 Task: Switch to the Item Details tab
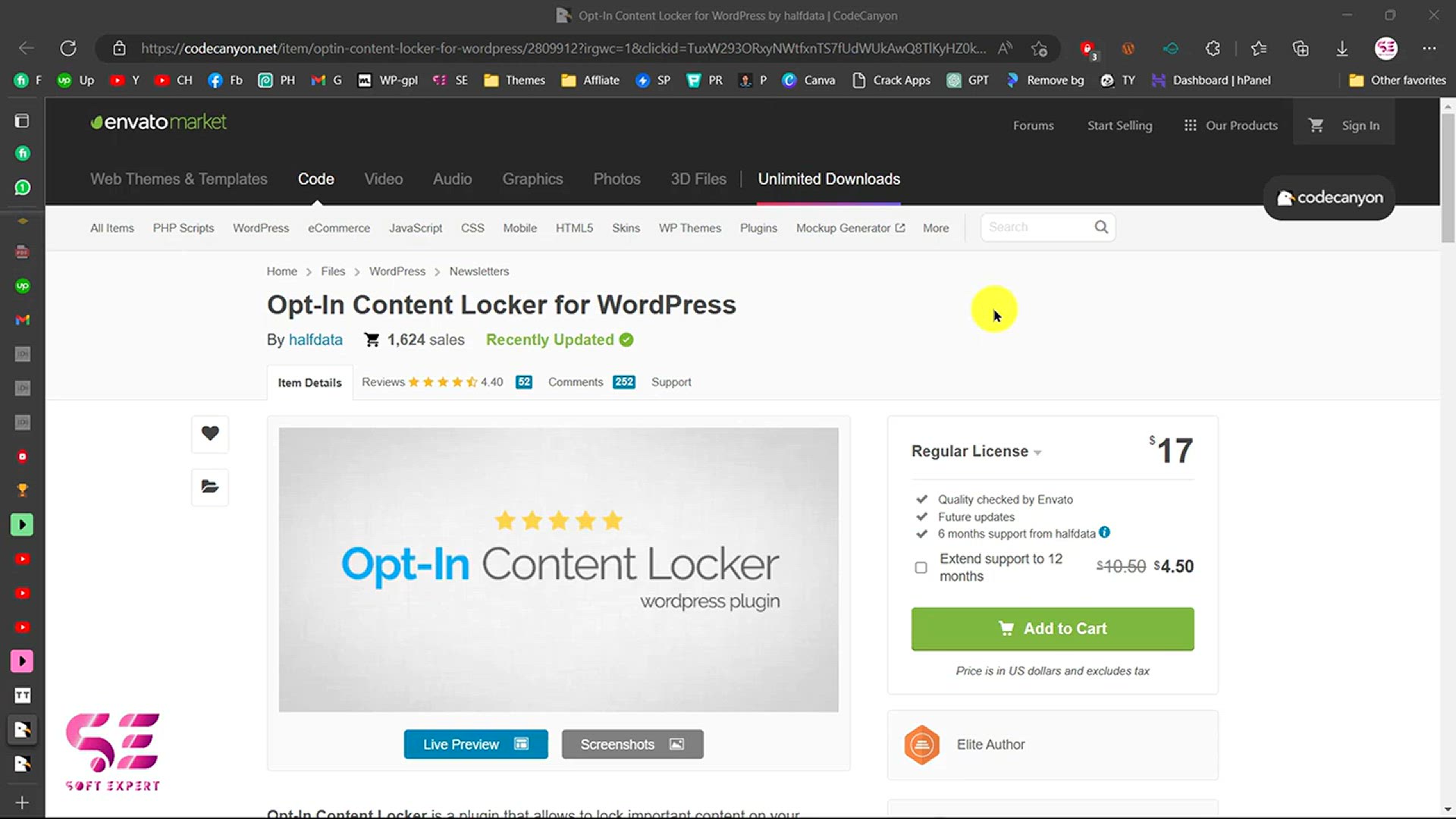click(x=309, y=383)
